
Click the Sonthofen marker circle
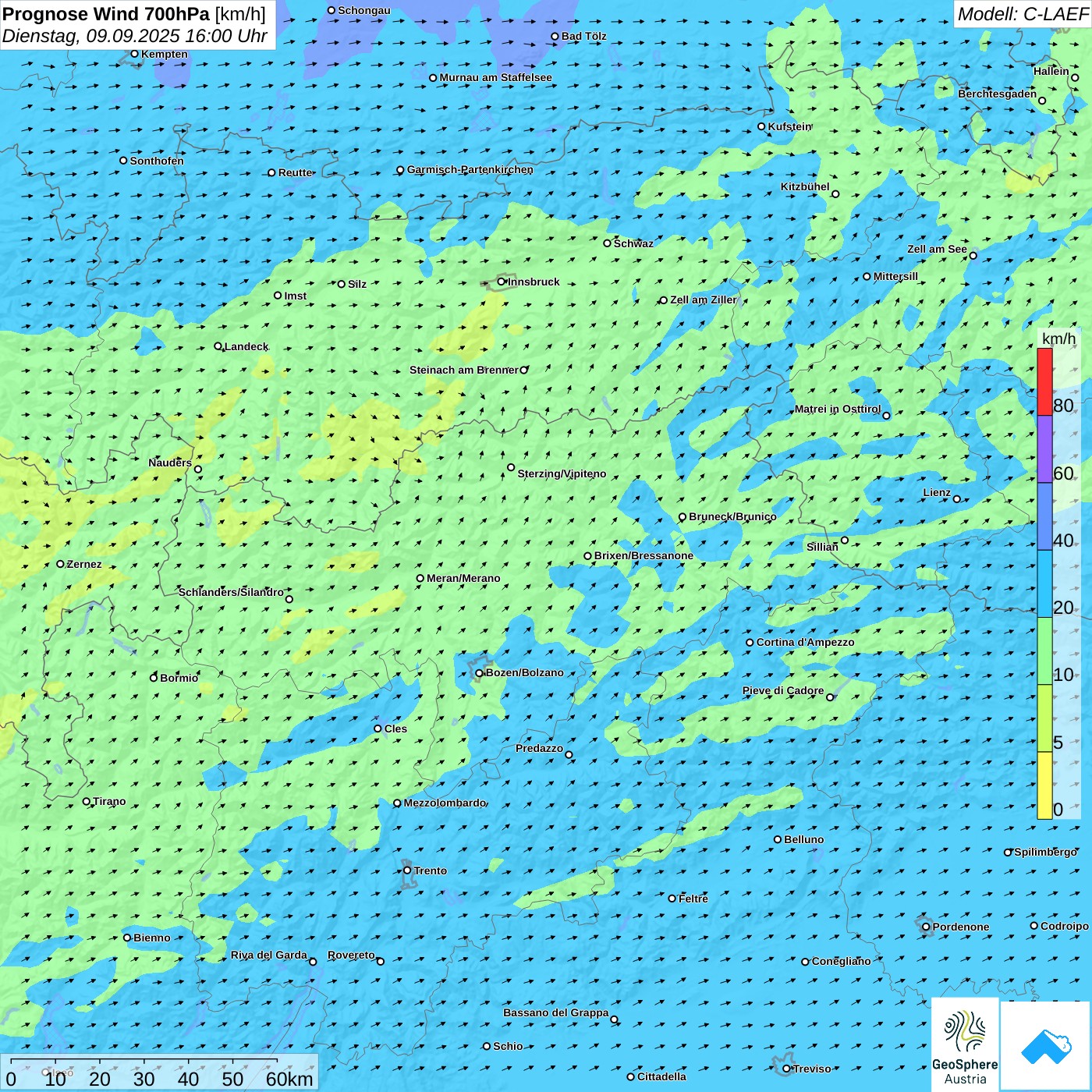[123, 161]
